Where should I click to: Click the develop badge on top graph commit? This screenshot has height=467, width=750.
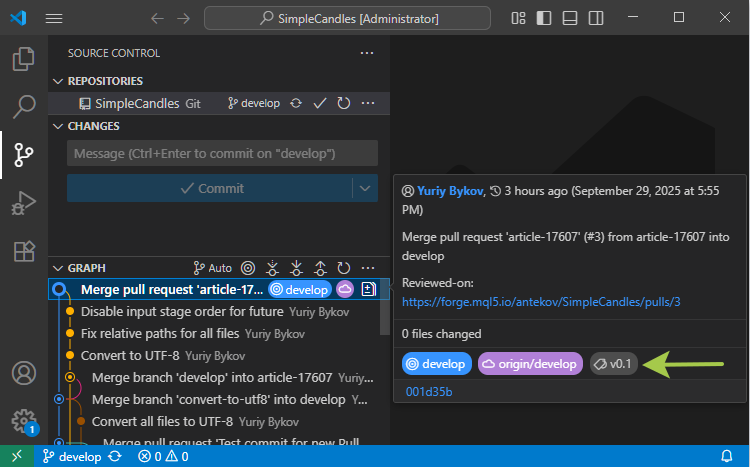click(x=300, y=289)
